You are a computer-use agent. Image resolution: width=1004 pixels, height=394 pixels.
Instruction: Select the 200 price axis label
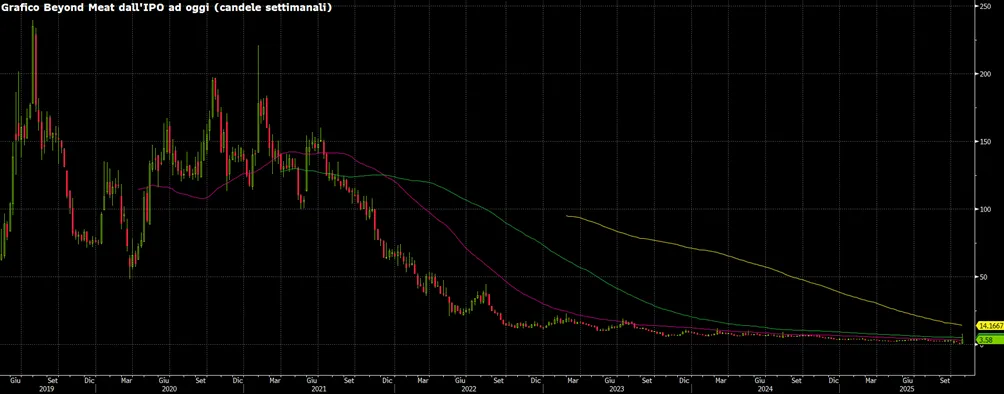click(985, 74)
